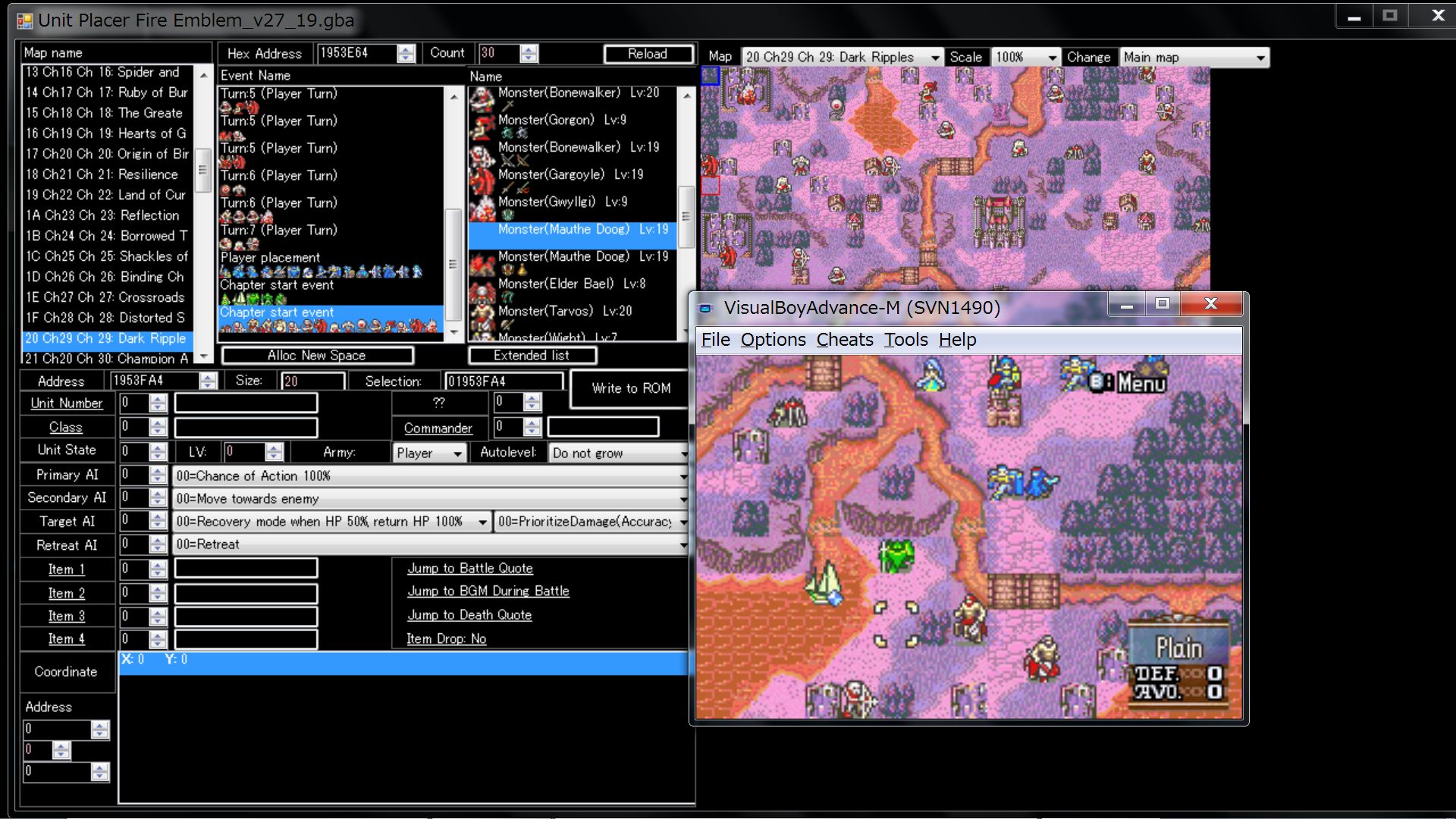The height and width of the screenshot is (819, 1456).
Task: Adjust Unit State value spinner
Action: [x=158, y=452]
